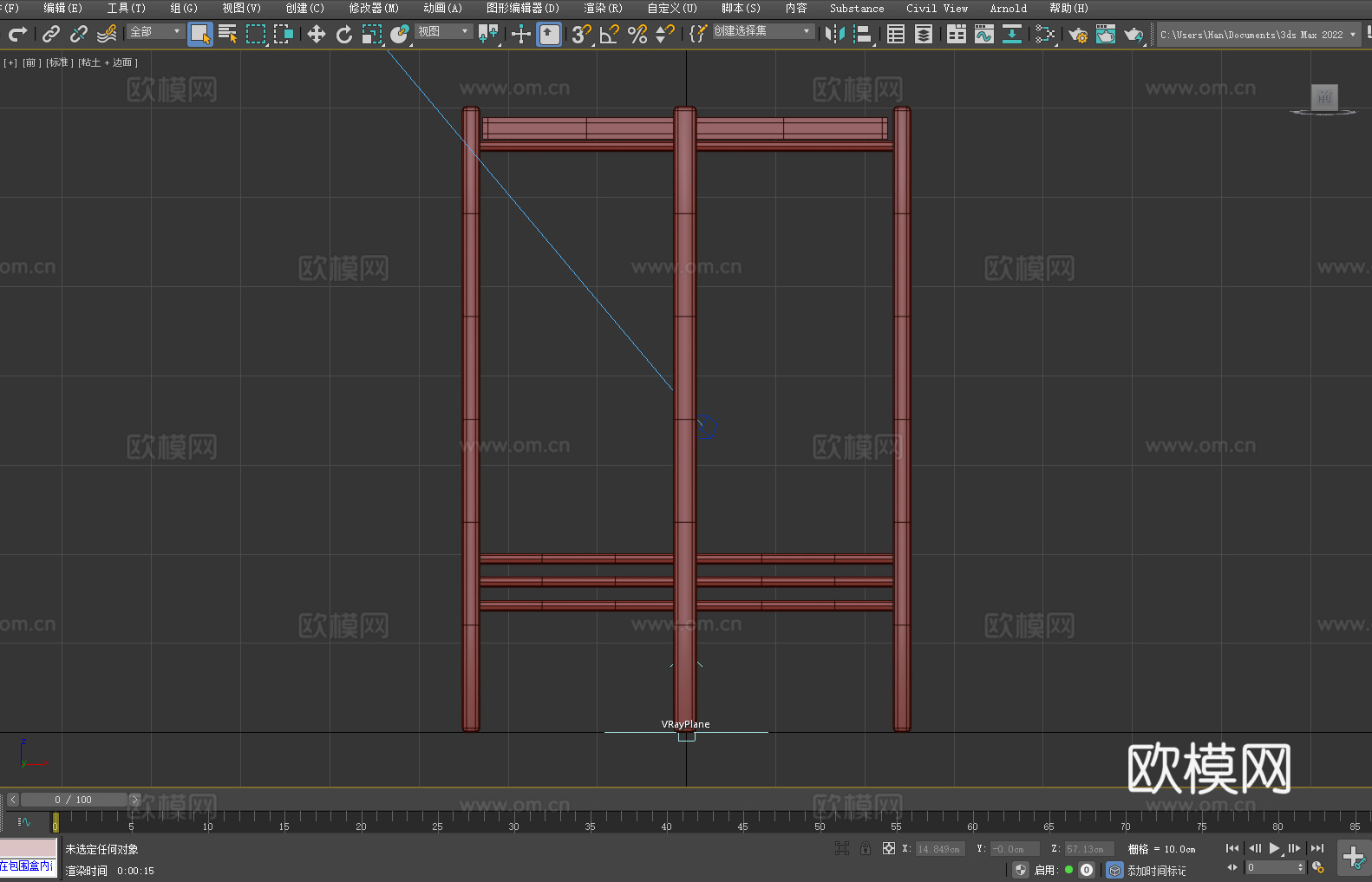1372x882 pixels.
Task: Toggle Window/Crossing selection mode
Action: click(284, 34)
